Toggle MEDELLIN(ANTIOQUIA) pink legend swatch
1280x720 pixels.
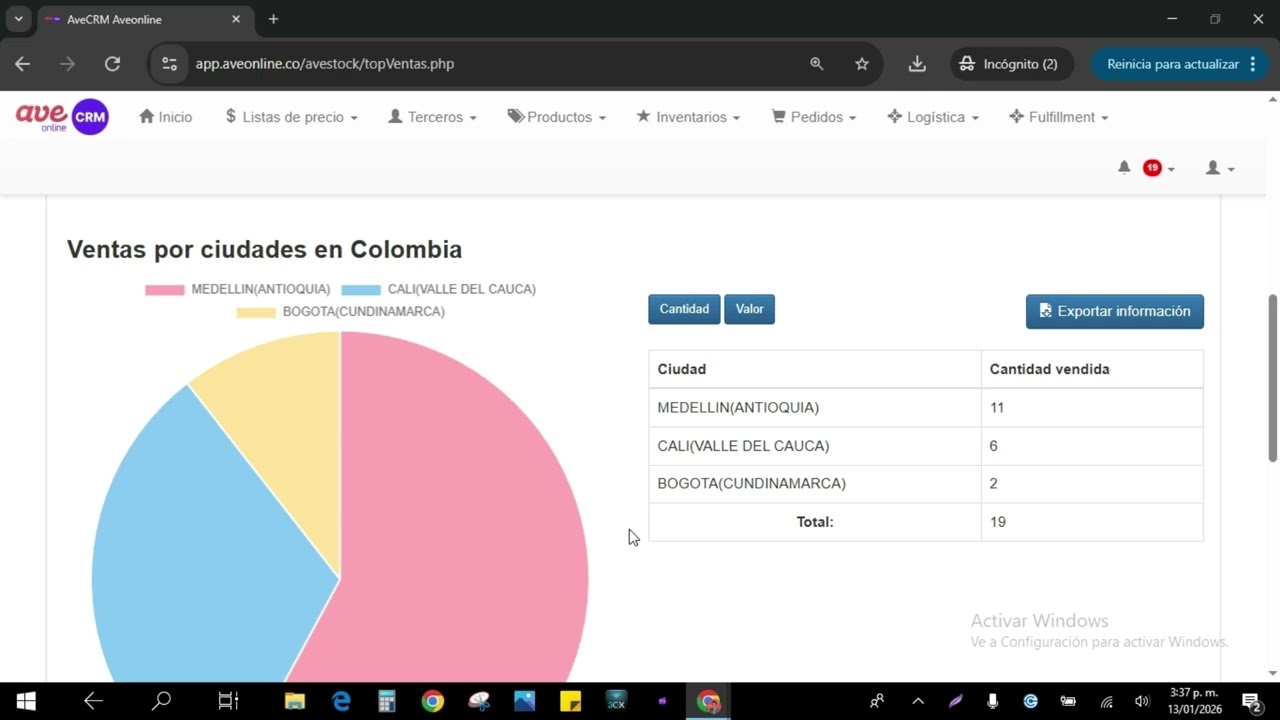click(x=165, y=290)
